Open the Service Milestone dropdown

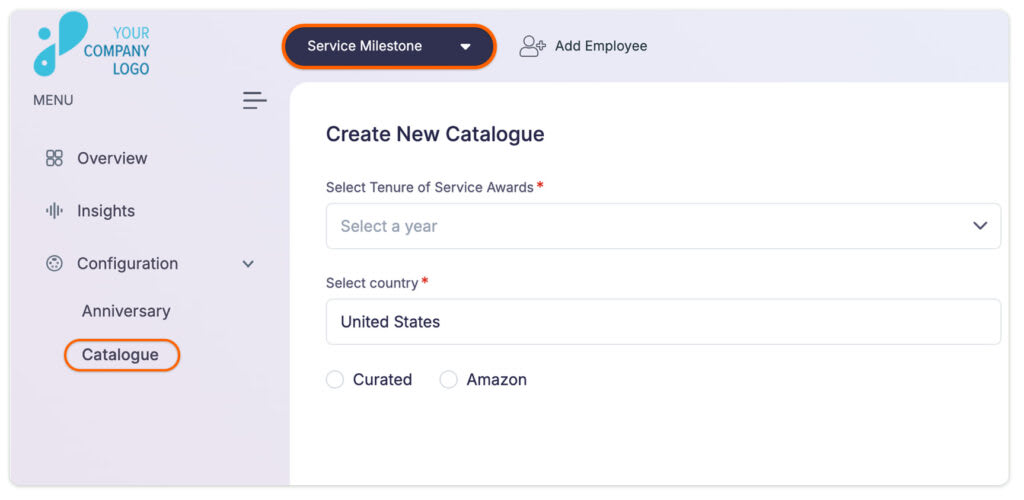(x=389, y=46)
